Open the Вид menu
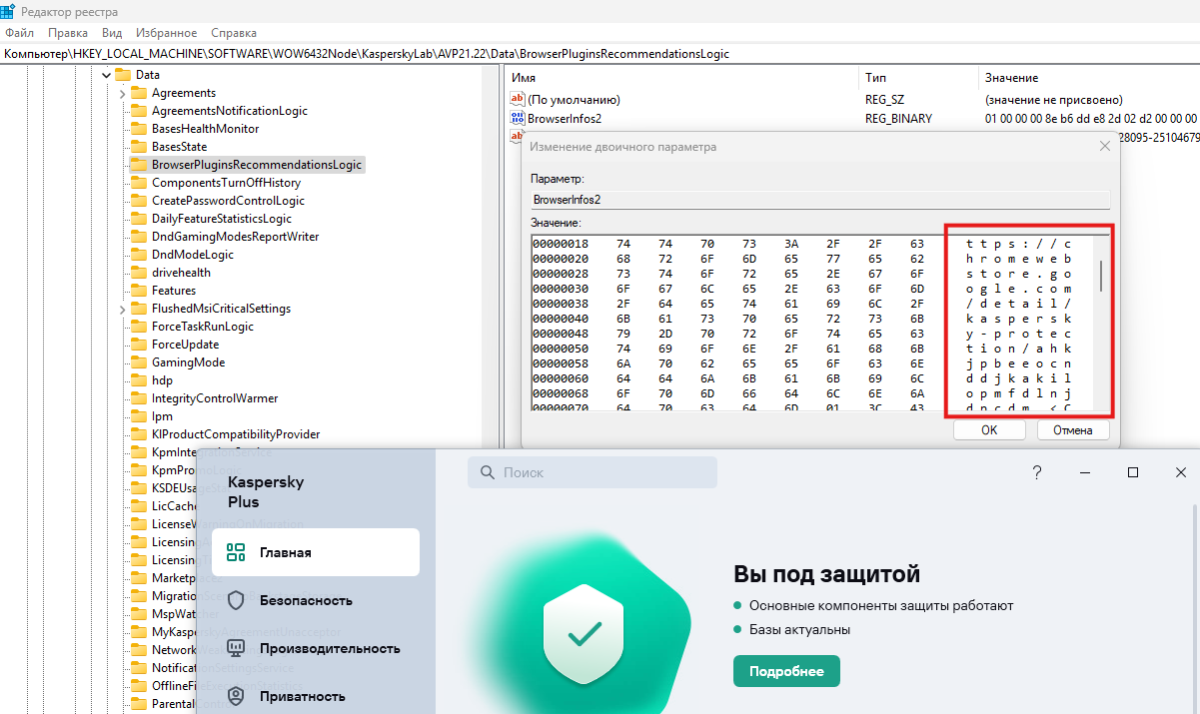This screenshot has height=714, width=1200. 112,33
